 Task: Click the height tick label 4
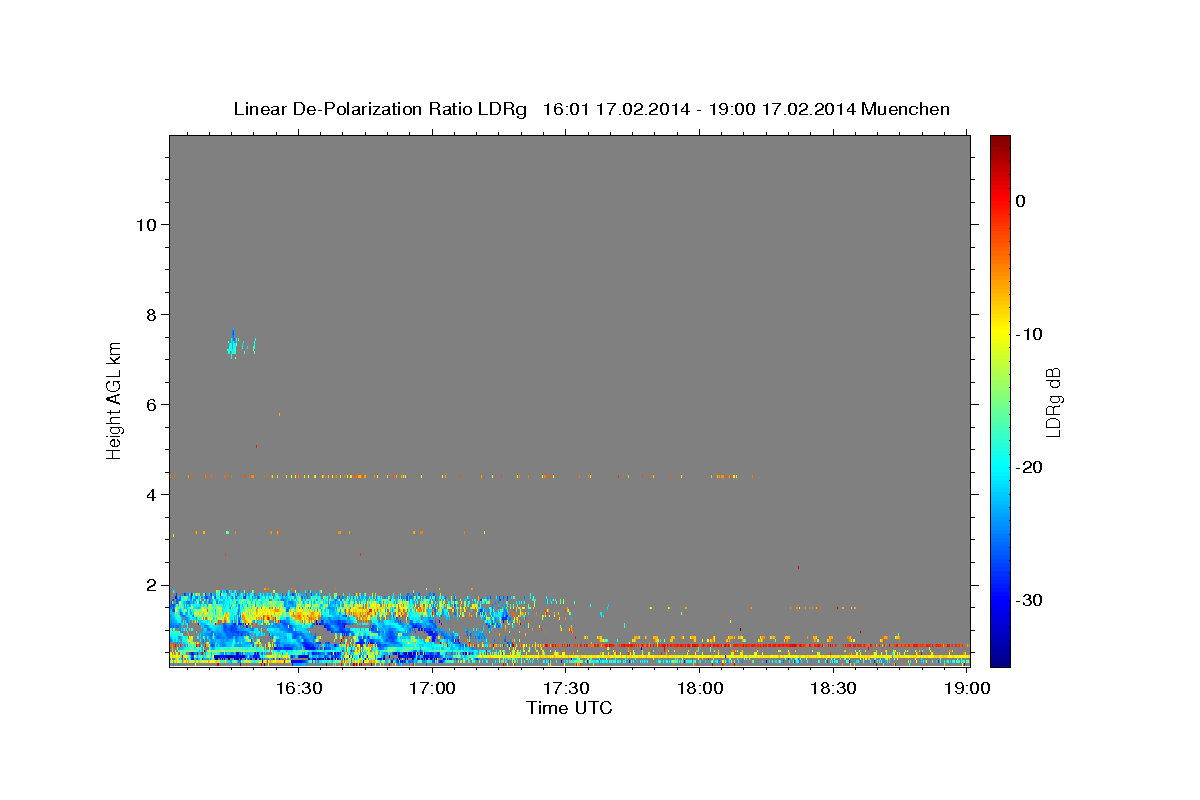pyautogui.click(x=149, y=494)
